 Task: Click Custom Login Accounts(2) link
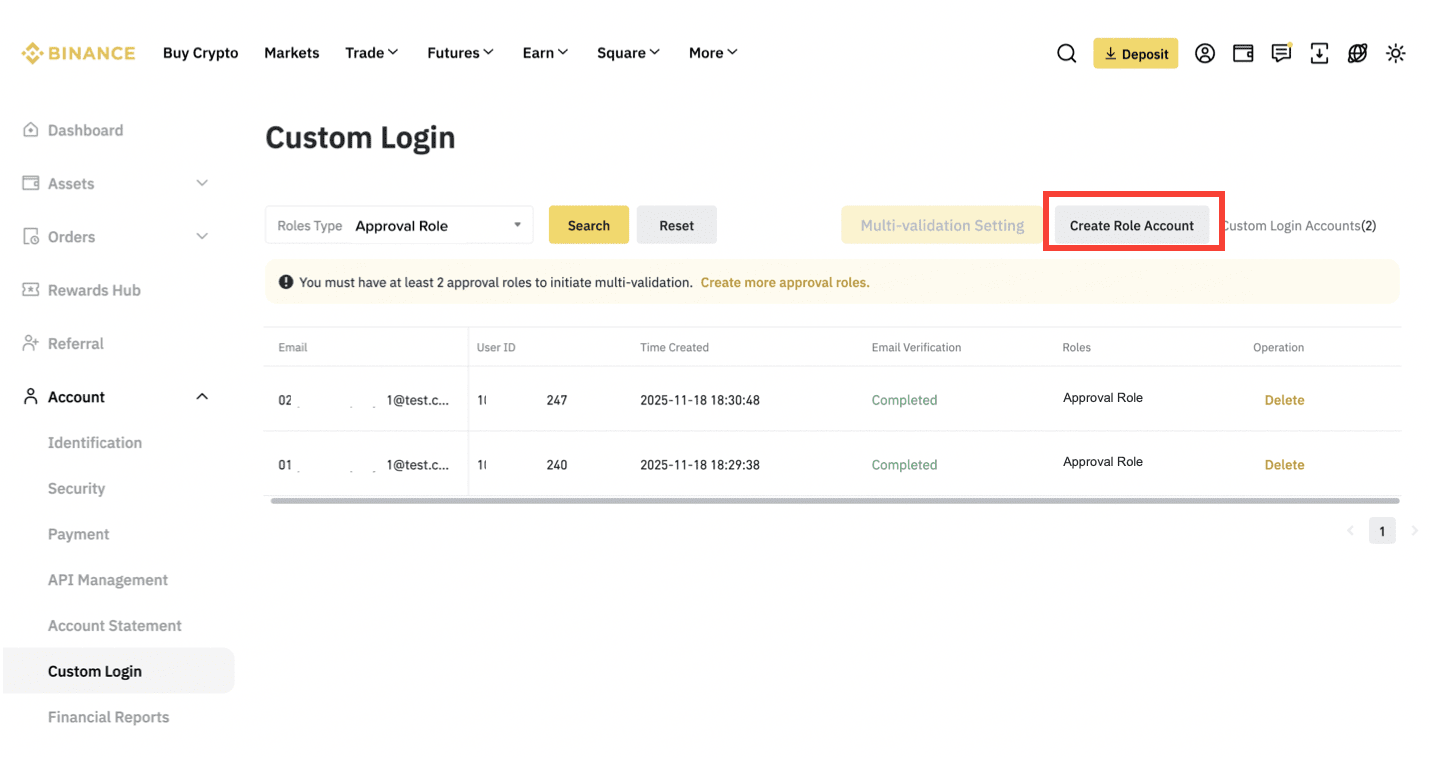(x=1300, y=225)
